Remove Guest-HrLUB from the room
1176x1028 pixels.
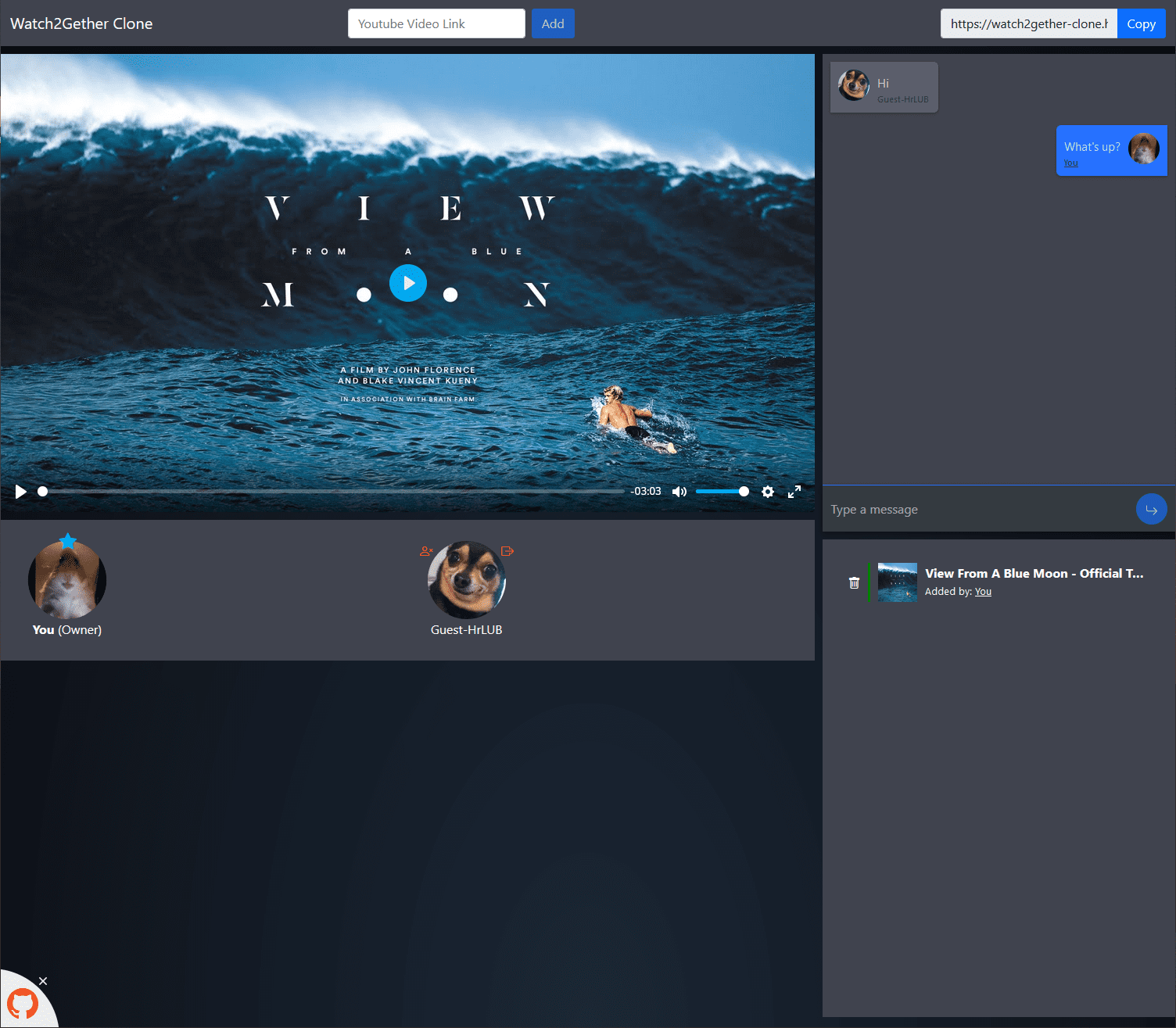tap(426, 551)
